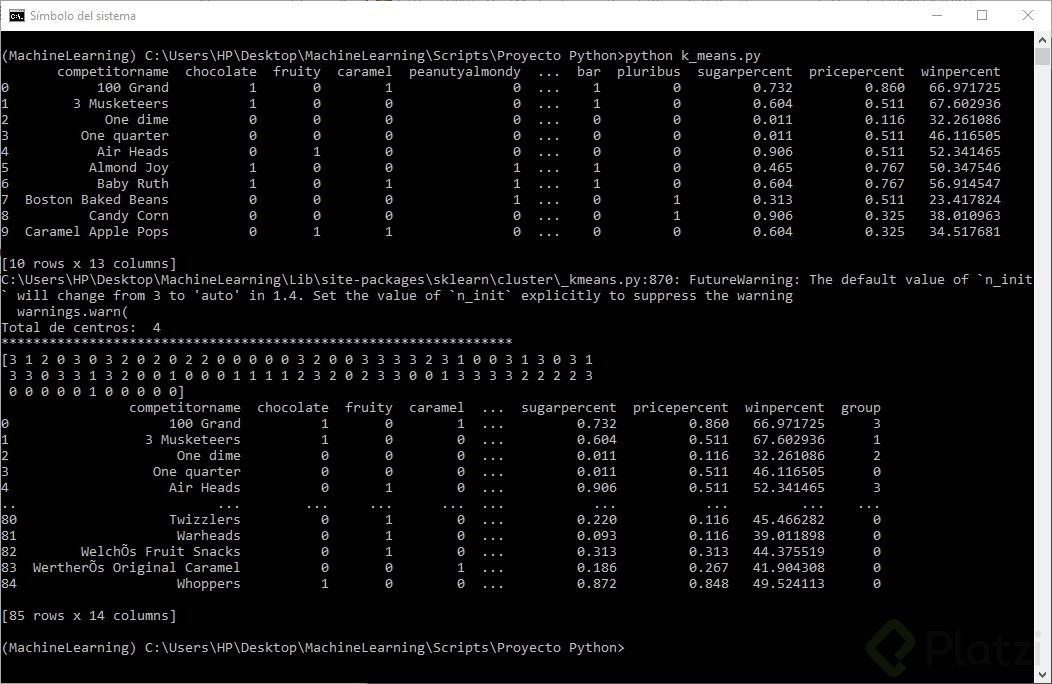Viewport: 1052px width, 684px height.
Task: Click 'group' column header
Action: coord(861,408)
